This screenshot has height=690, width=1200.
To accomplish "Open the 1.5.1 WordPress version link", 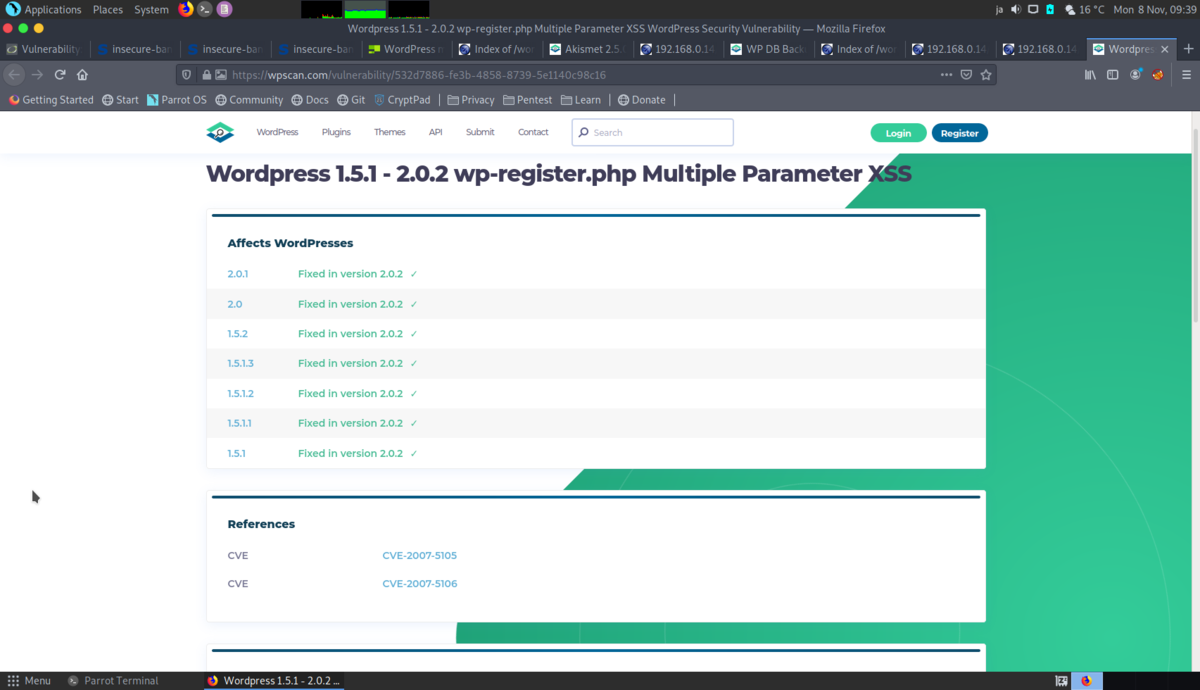I will 236,453.
